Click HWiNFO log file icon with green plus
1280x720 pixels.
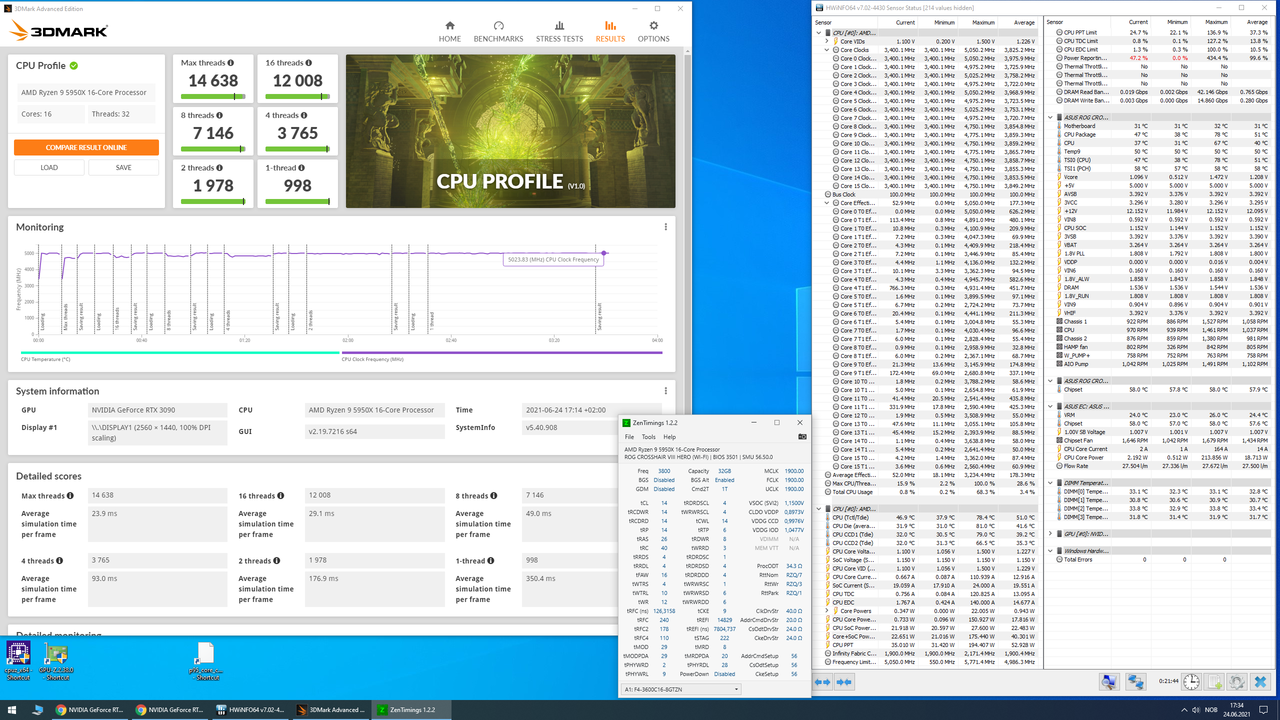1215,682
